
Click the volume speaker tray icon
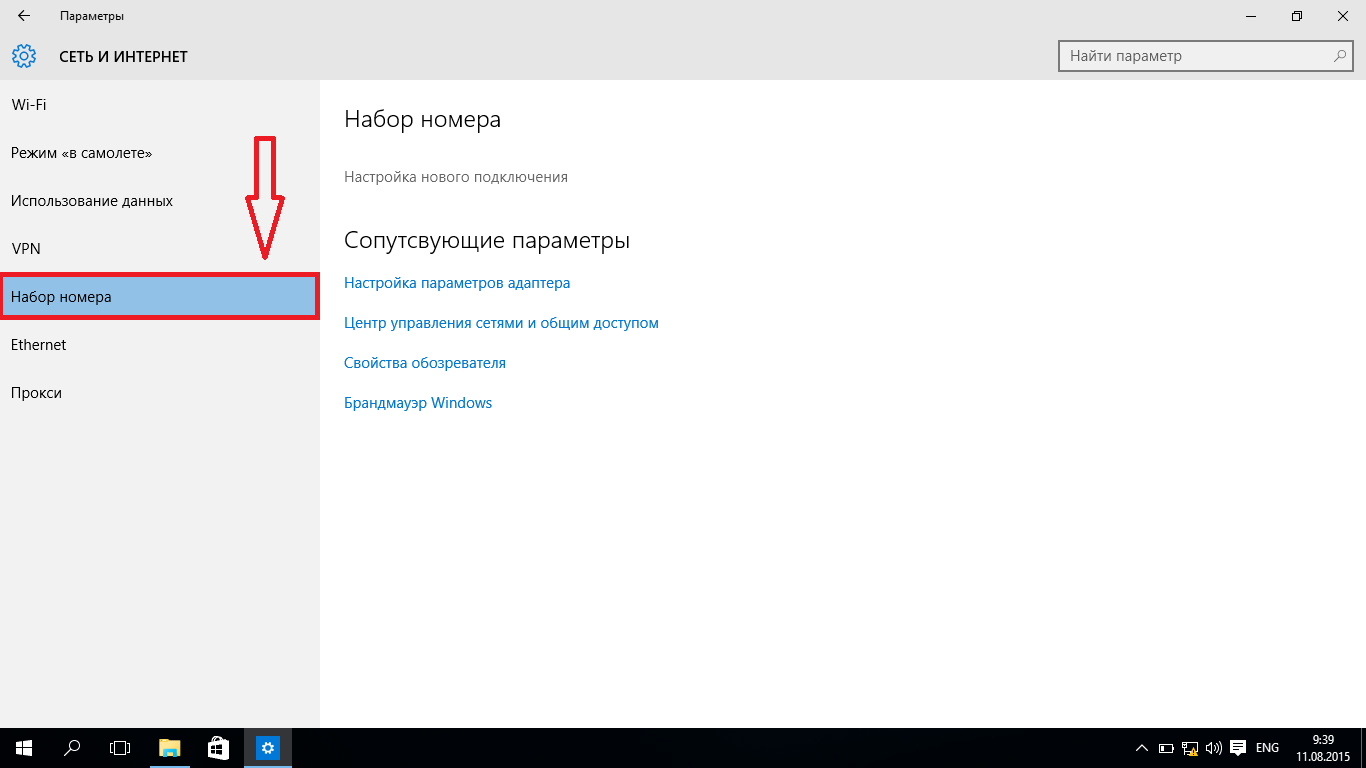point(1214,748)
